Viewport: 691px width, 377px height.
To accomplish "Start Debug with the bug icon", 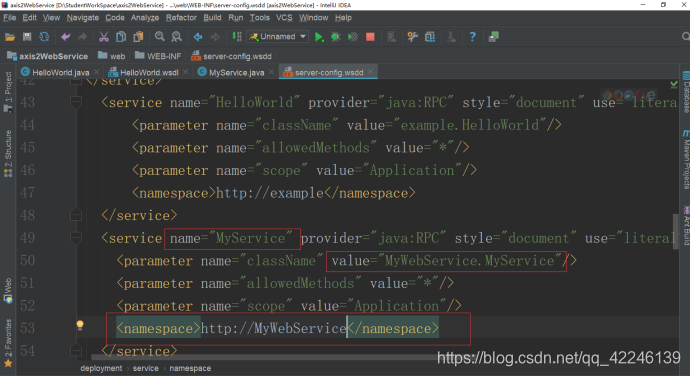I will click(x=336, y=37).
